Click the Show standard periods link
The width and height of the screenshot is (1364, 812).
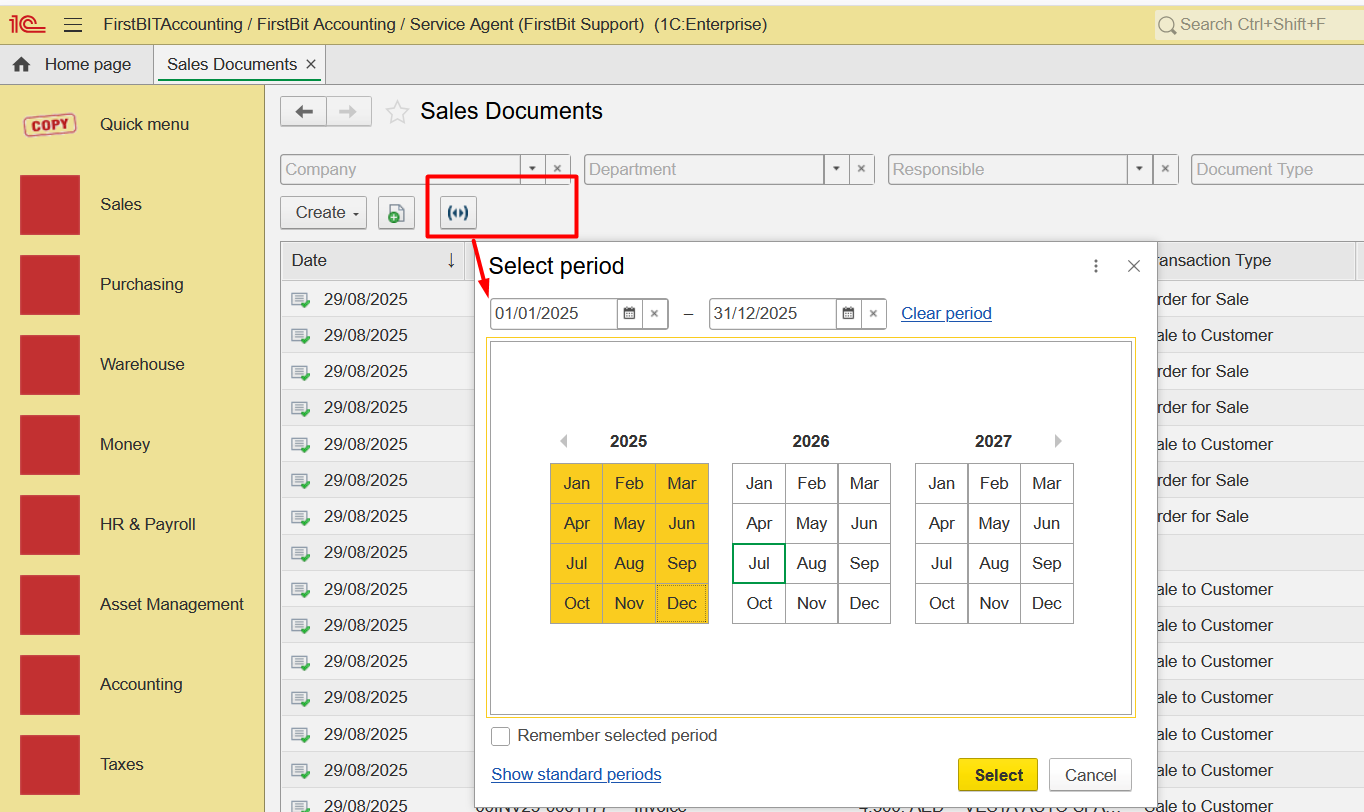coord(576,775)
